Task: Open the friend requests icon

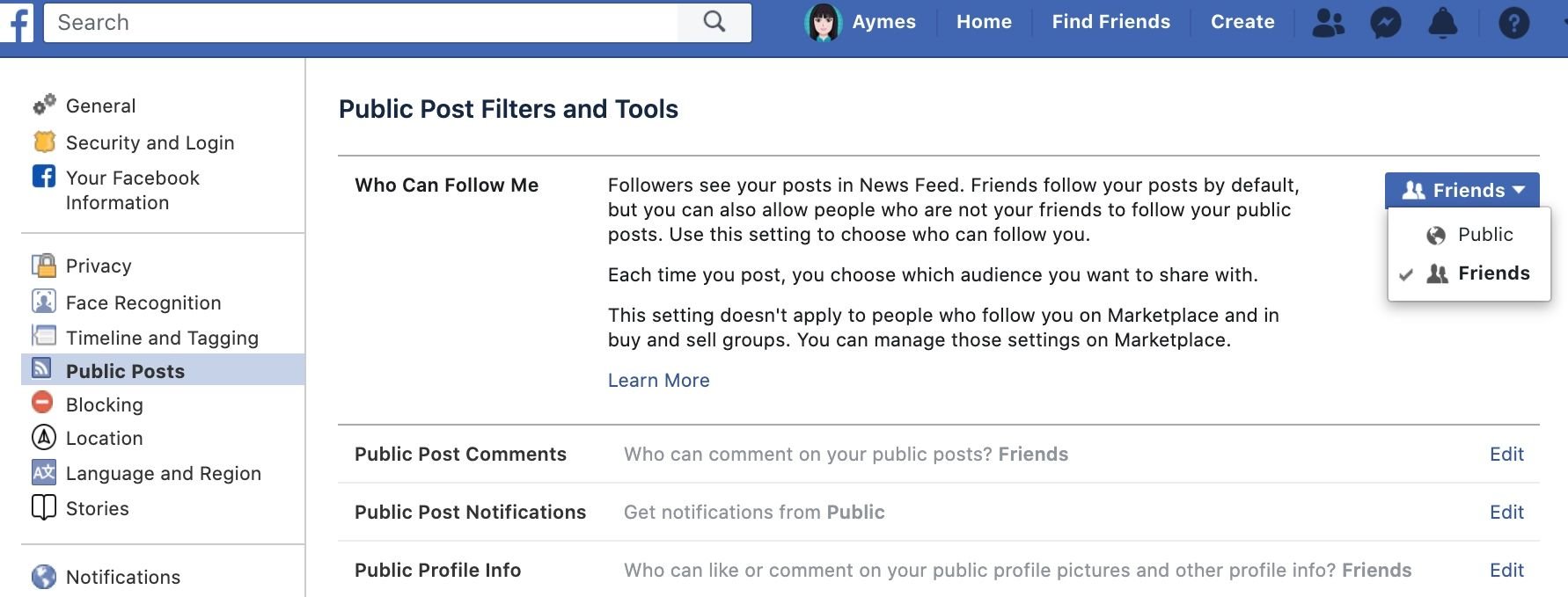Action: click(1328, 23)
